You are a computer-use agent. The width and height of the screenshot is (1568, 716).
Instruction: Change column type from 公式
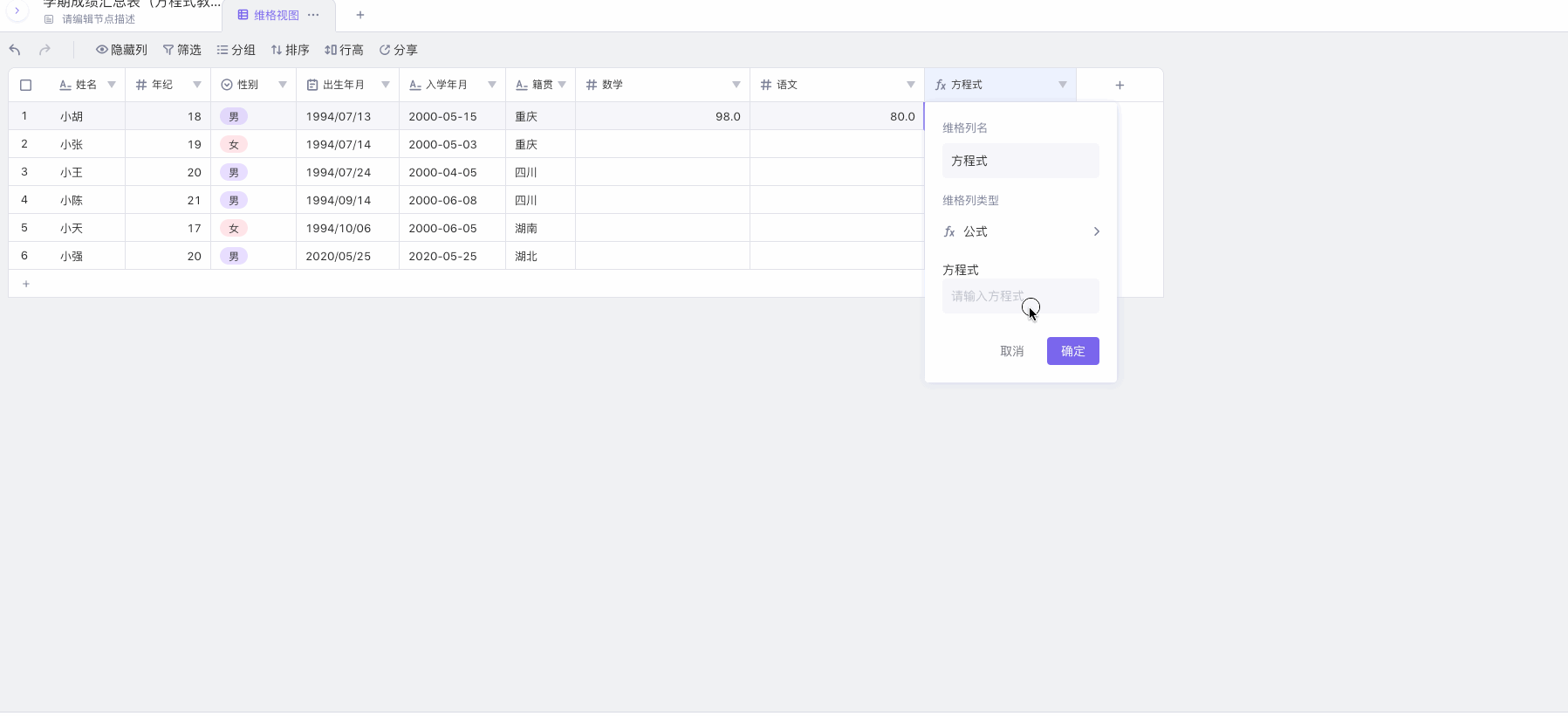(x=1021, y=231)
